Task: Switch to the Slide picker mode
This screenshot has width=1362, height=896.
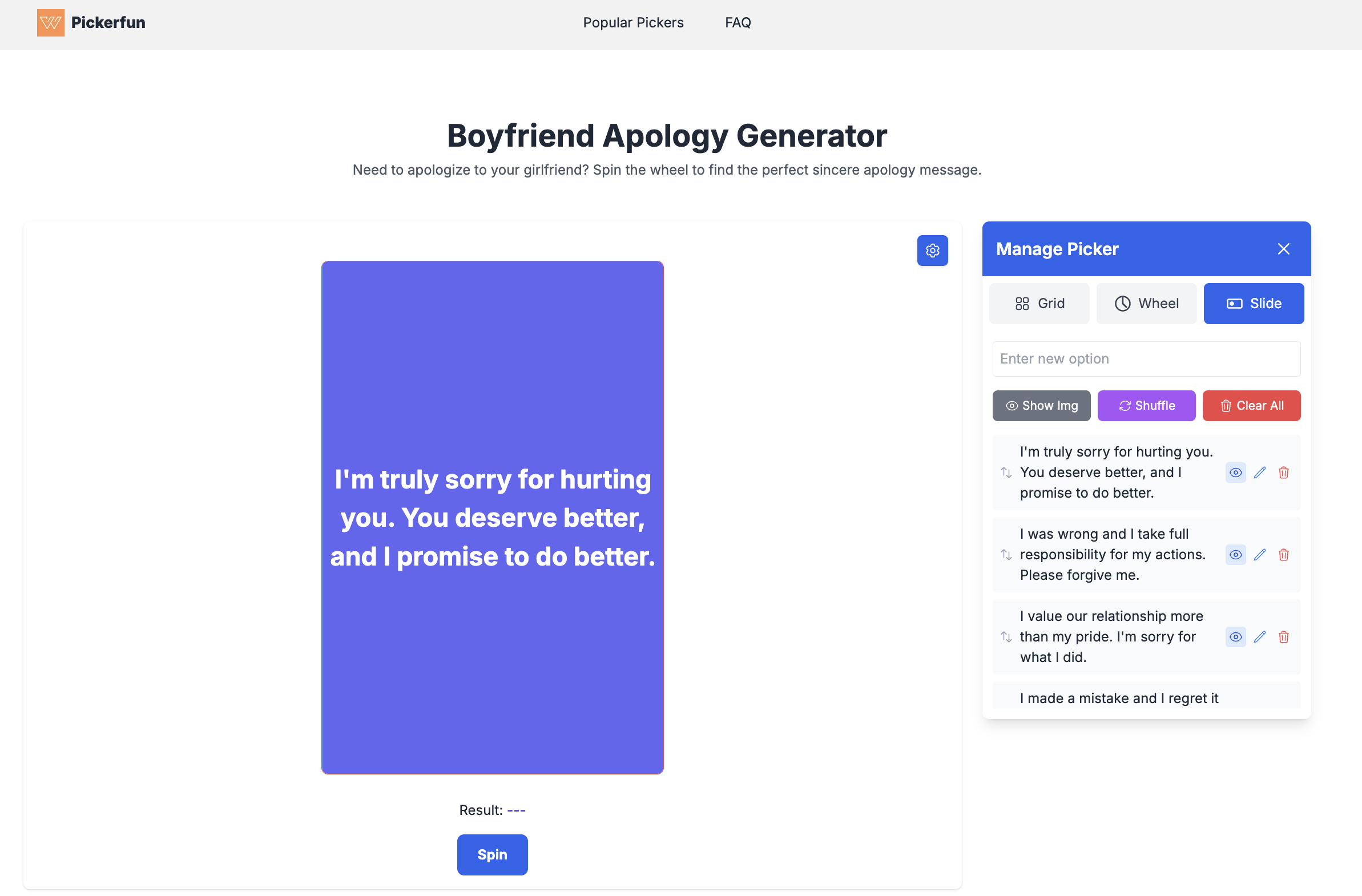Action: click(1254, 303)
